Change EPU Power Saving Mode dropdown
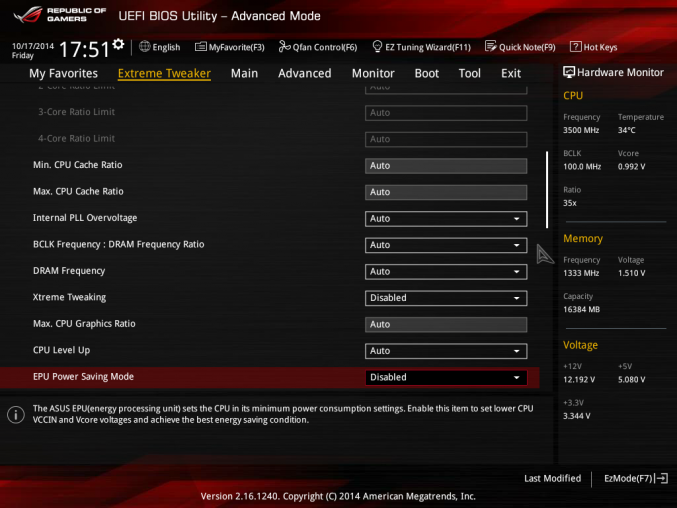 [445, 378]
